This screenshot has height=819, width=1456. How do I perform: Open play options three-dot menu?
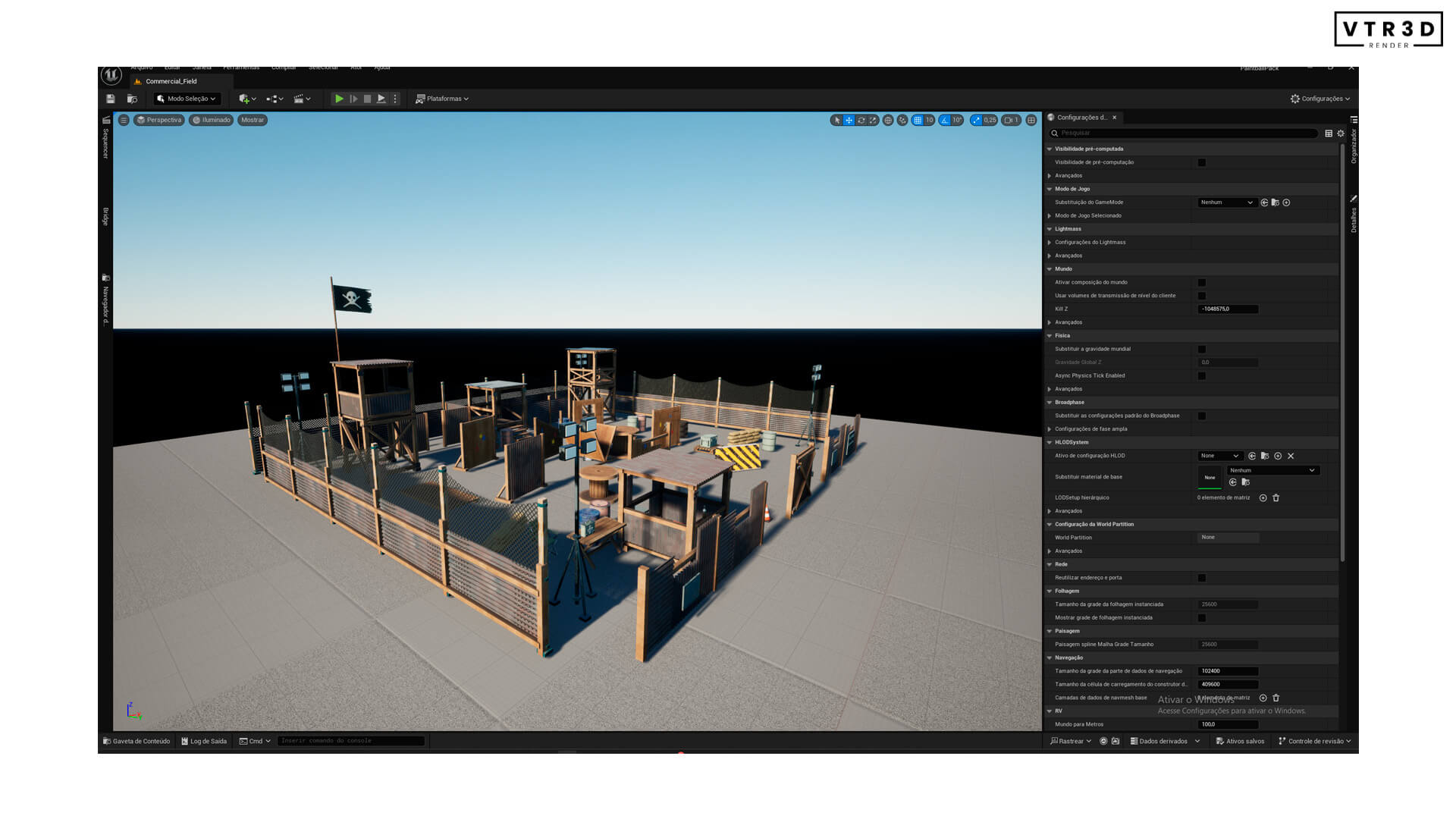coord(395,99)
